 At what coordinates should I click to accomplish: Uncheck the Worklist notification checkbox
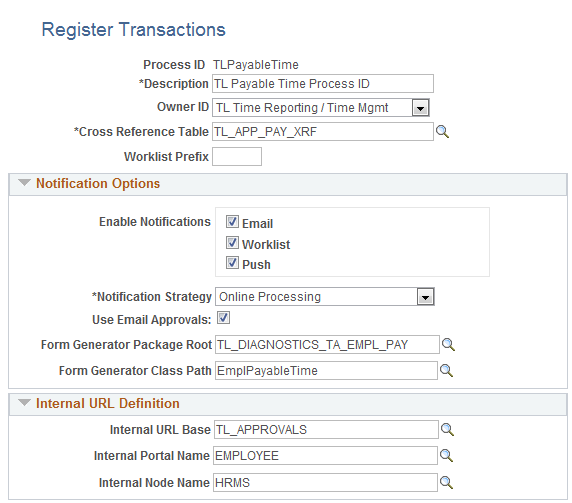coord(232,243)
